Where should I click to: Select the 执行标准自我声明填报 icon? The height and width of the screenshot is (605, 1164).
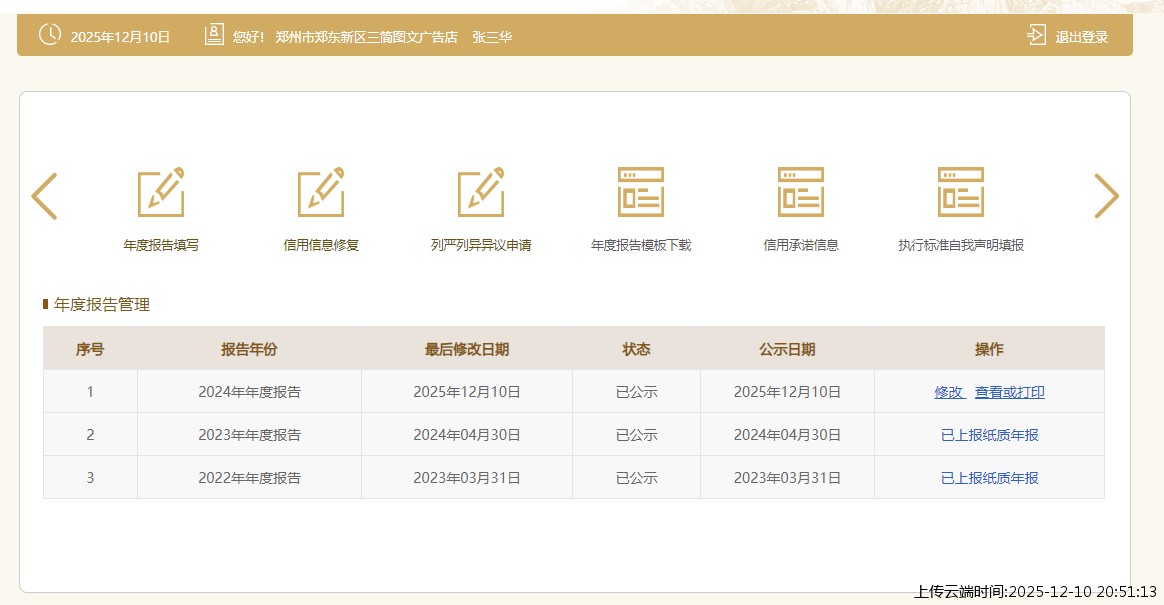coord(961,192)
